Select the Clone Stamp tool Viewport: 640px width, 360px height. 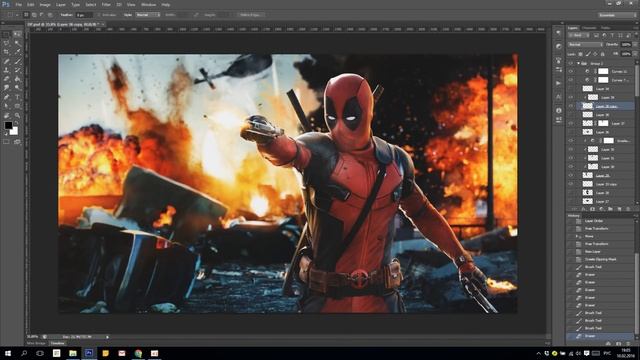tap(7, 70)
